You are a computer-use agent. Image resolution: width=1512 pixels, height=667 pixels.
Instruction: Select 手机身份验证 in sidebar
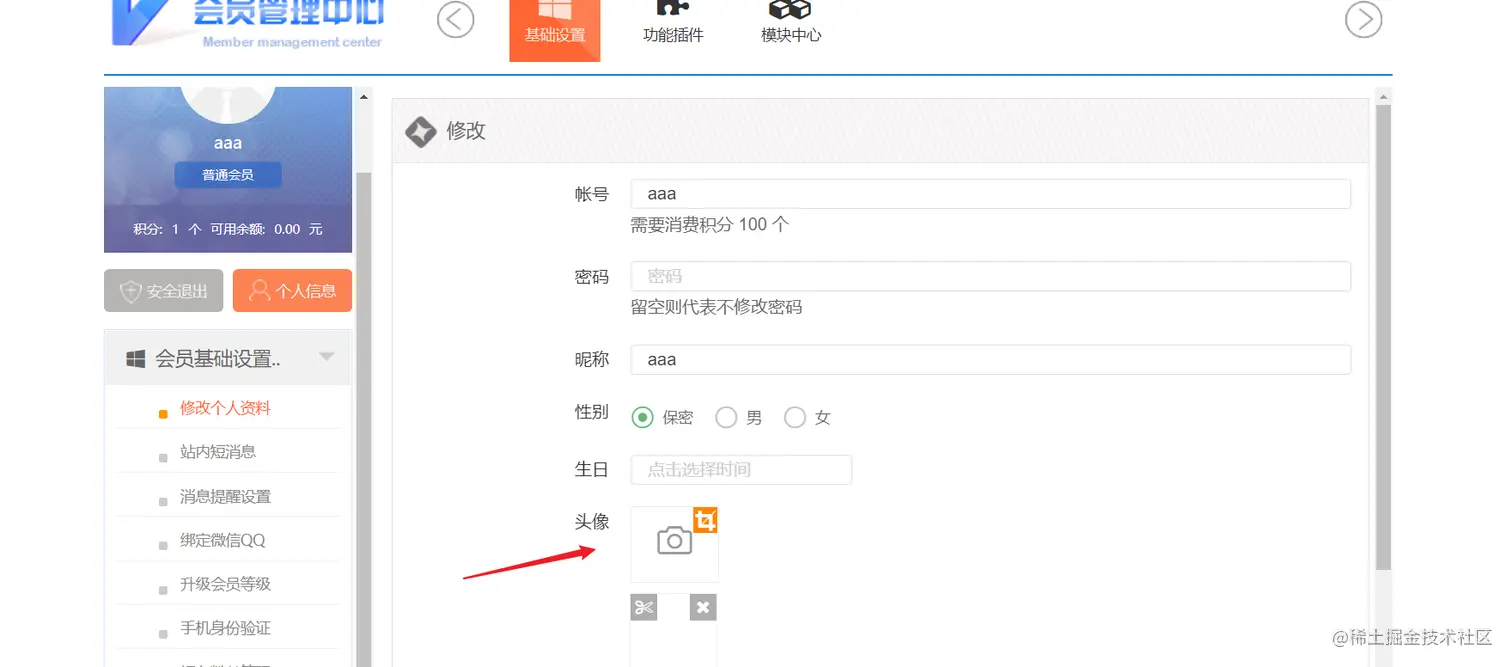click(226, 628)
